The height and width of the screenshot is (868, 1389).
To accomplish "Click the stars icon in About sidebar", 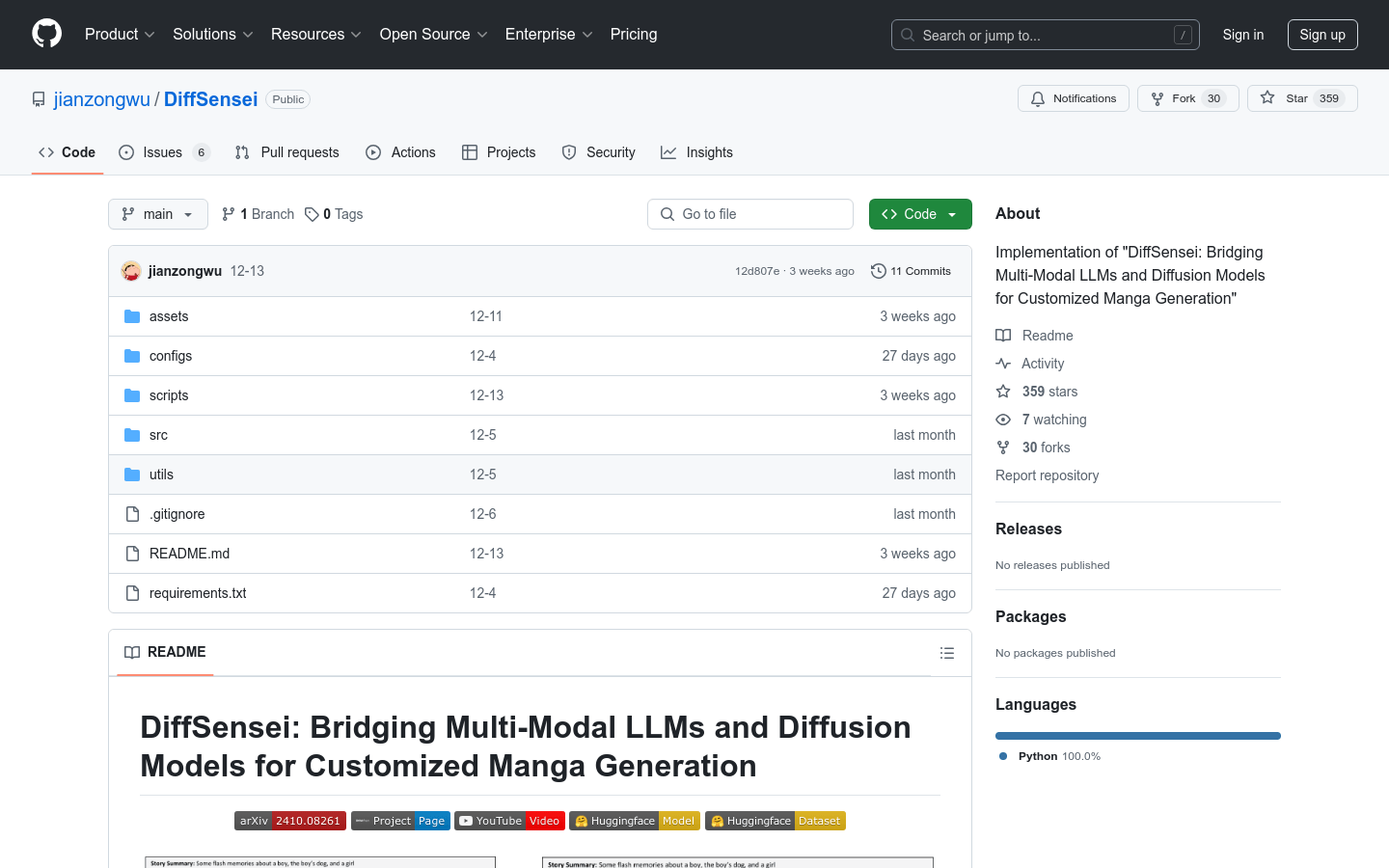I will (x=1003, y=392).
